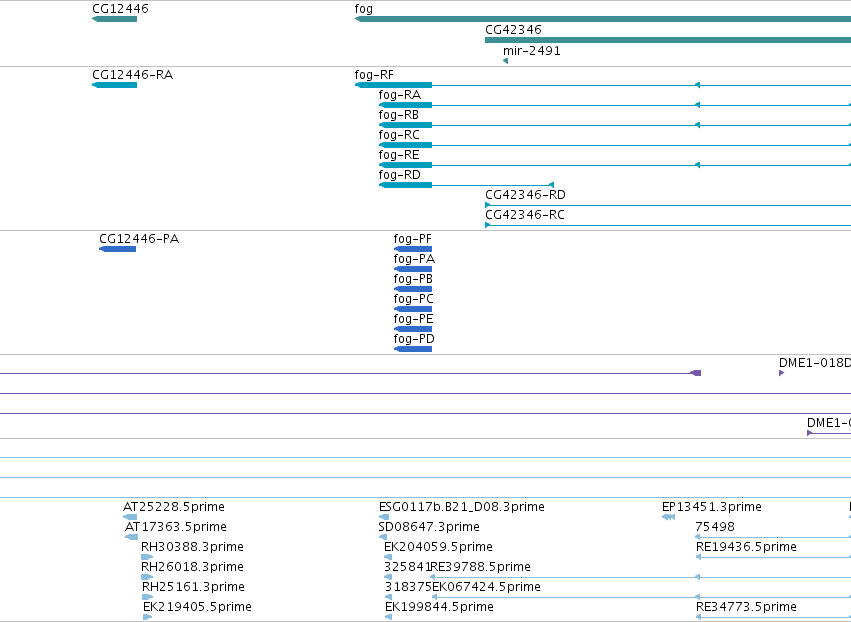The height and width of the screenshot is (622, 851).
Task: Click EST EK204059.5prime label
Action: pos(439,547)
